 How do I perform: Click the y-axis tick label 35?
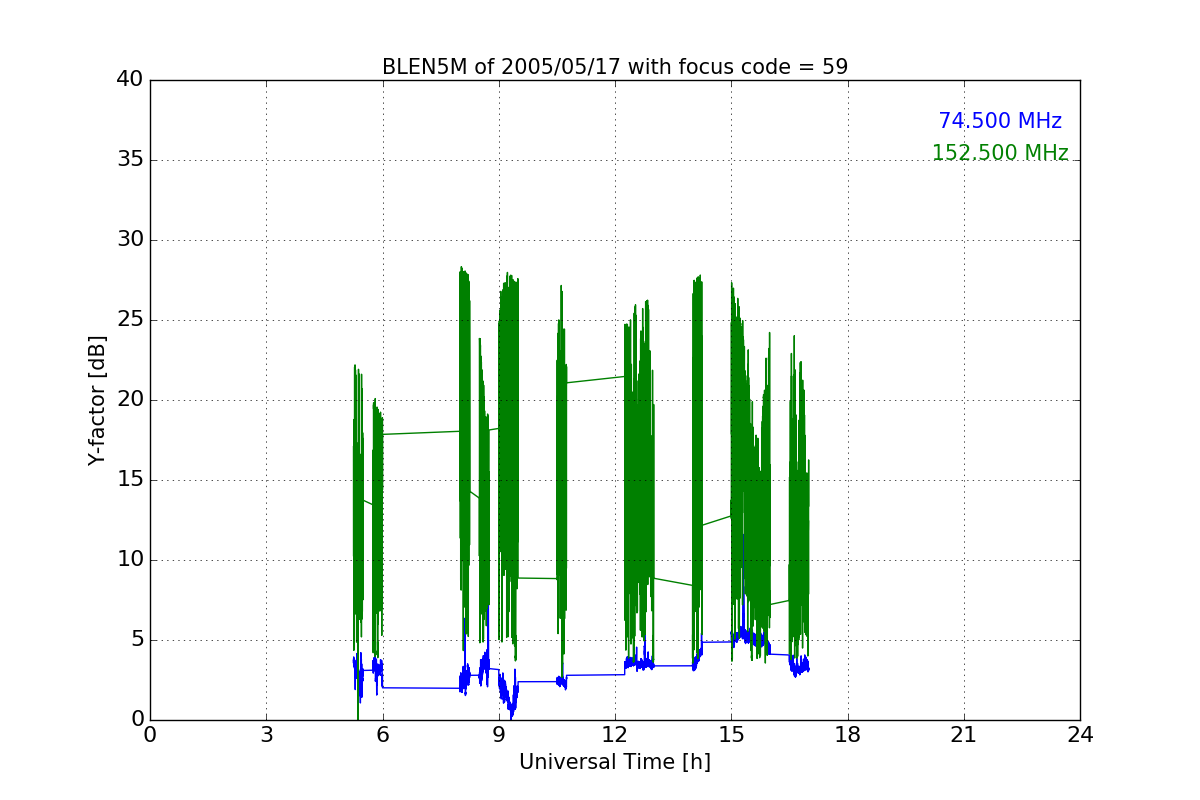[x=130, y=160]
